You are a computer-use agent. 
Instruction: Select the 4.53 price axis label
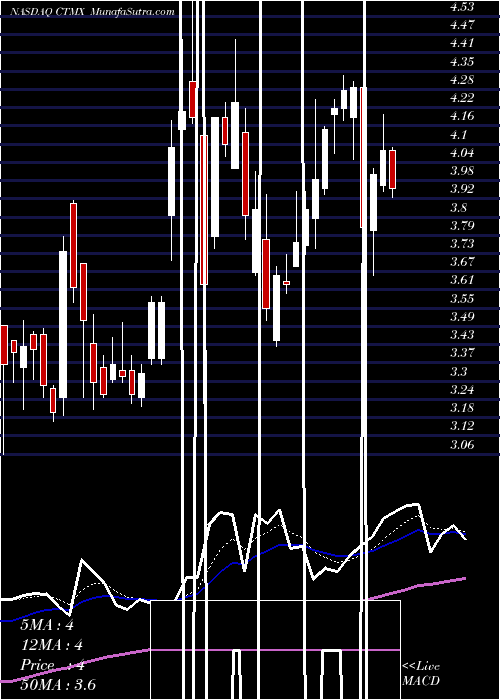(x=462, y=7)
